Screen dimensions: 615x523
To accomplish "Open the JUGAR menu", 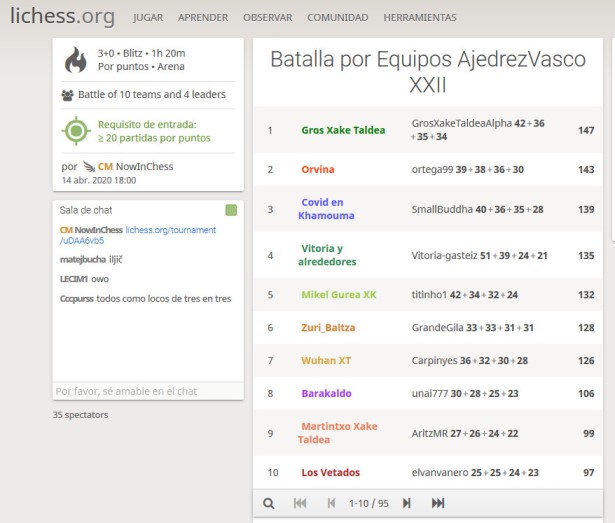I will coord(148,18).
